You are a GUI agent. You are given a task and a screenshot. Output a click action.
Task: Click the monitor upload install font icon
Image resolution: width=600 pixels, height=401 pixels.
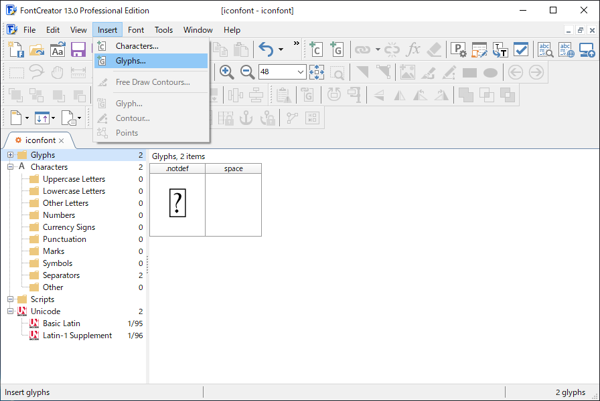(x=587, y=49)
